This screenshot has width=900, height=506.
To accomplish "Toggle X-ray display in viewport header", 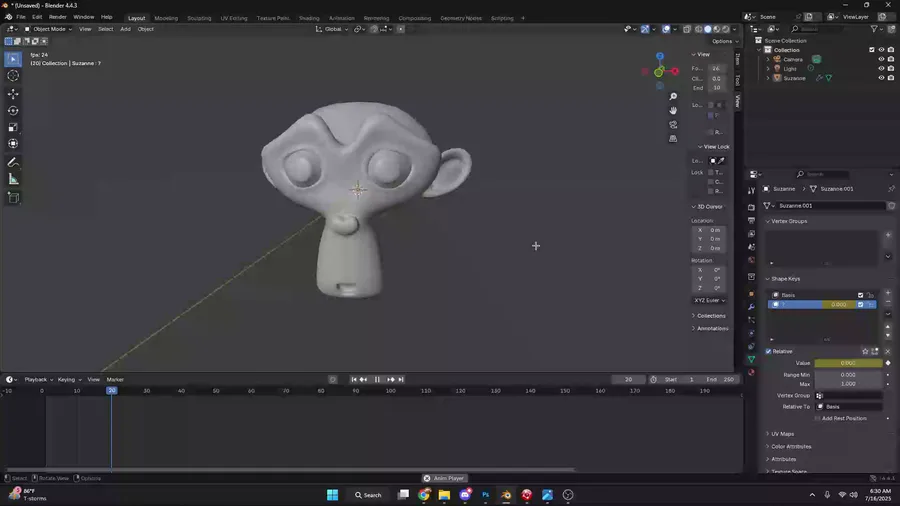I will [x=687, y=29].
